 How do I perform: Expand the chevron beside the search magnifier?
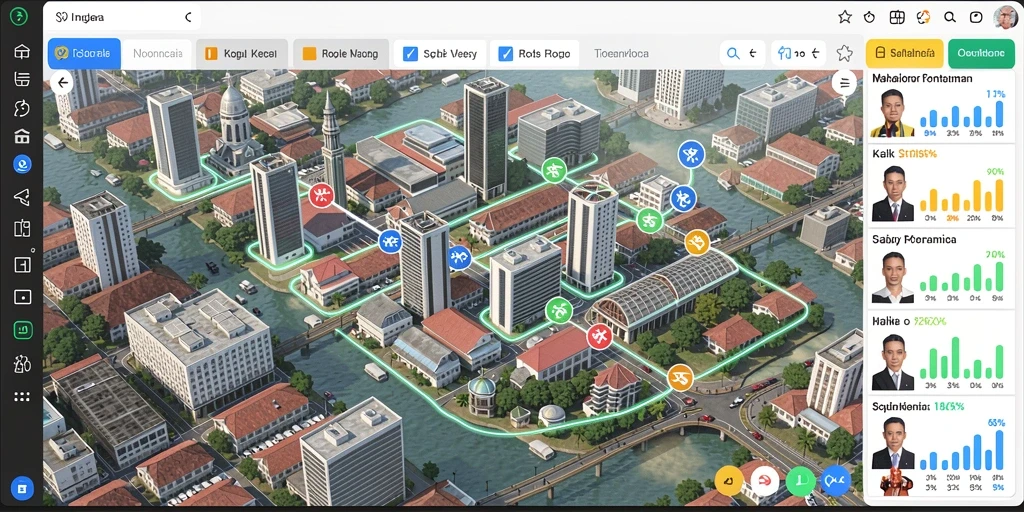[752, 54]
